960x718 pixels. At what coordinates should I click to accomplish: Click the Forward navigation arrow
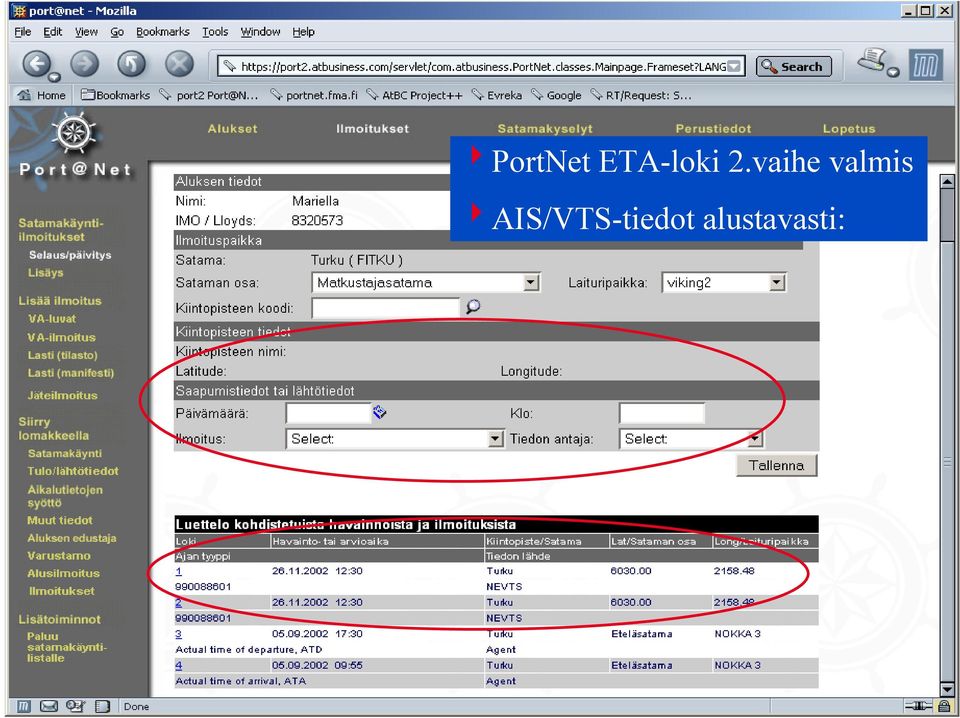coord(84,63)
